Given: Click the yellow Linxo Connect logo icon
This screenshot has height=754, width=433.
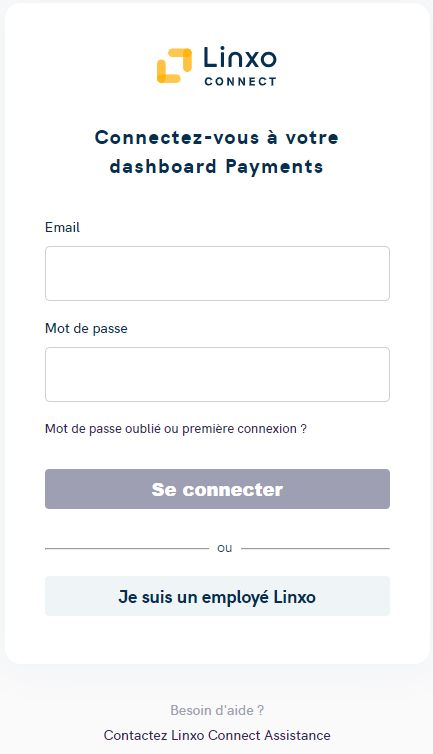Looking at the screenshot, I should (174, 65).
